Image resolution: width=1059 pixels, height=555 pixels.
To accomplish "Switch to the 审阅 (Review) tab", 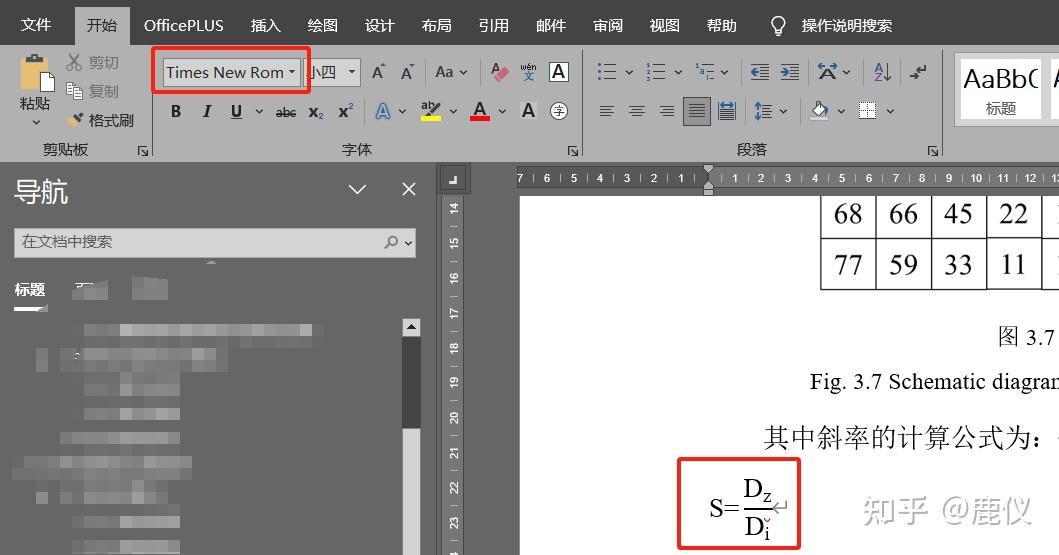I will [607, 25].
